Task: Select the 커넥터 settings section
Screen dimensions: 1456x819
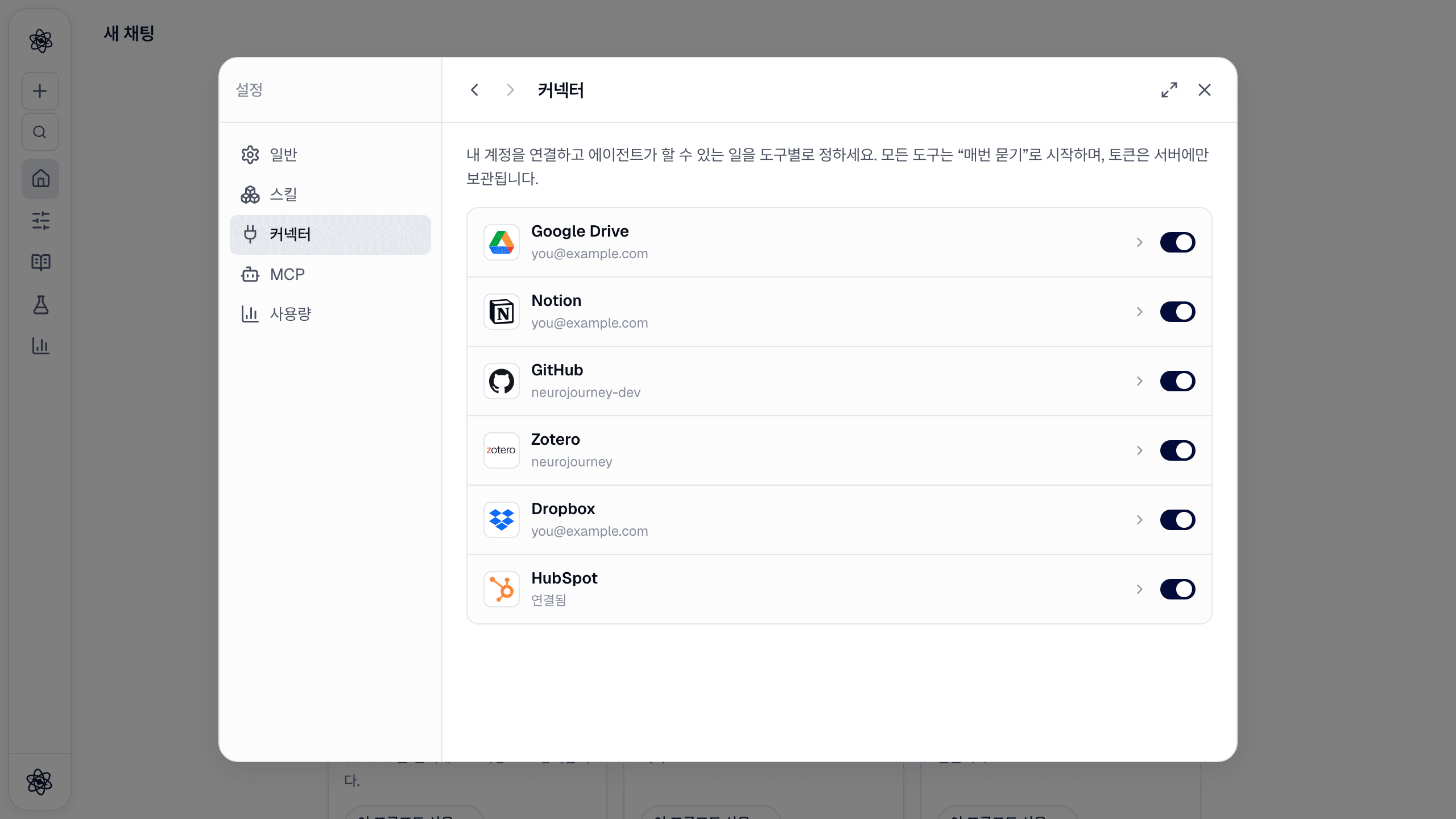Action: 330,234
